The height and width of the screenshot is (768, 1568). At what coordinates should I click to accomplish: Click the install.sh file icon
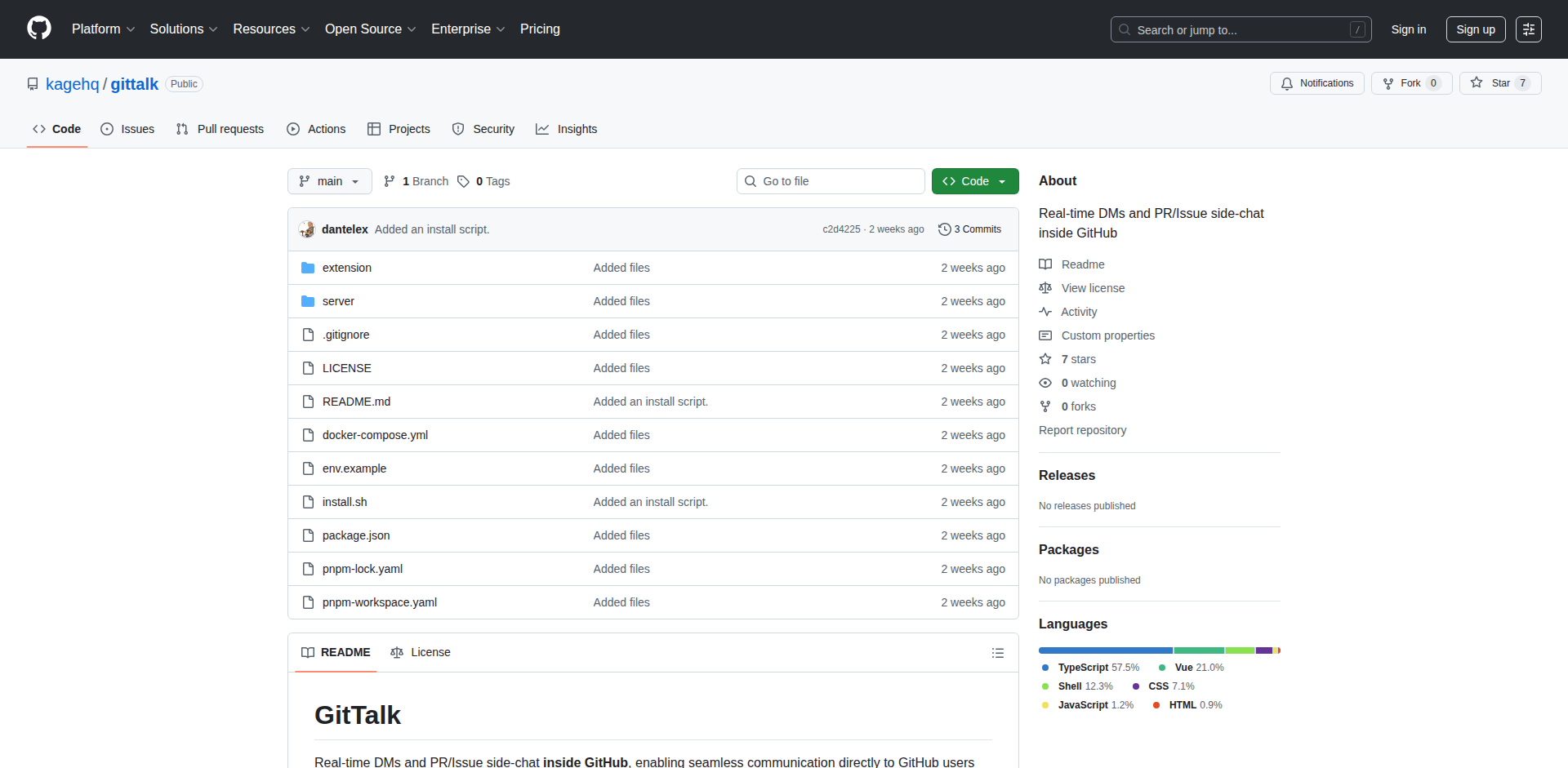308,502
